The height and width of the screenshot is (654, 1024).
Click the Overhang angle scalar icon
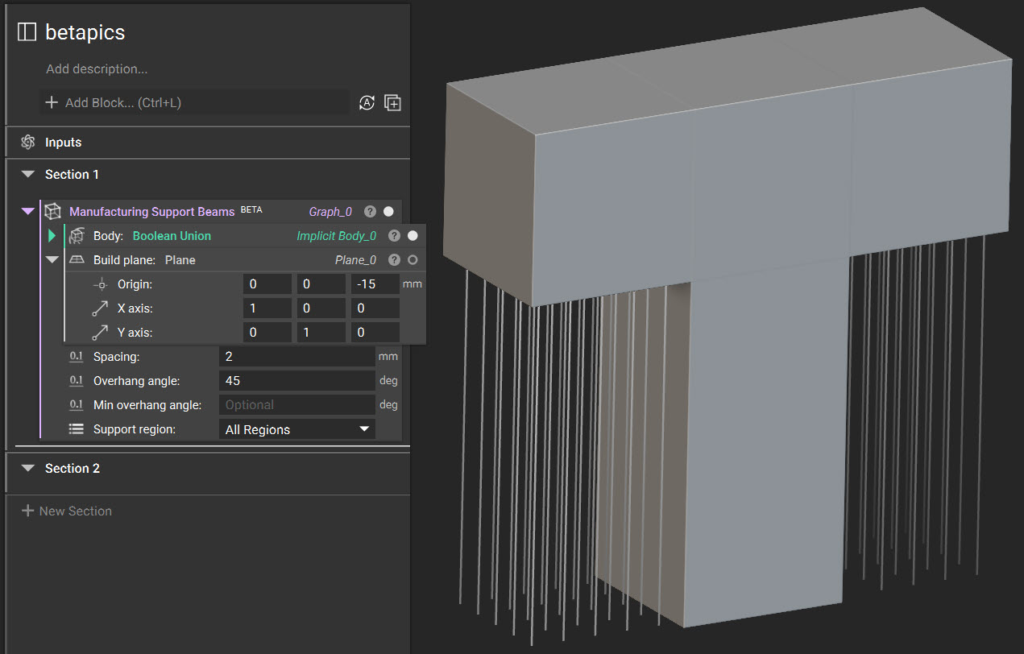(76, 380)
